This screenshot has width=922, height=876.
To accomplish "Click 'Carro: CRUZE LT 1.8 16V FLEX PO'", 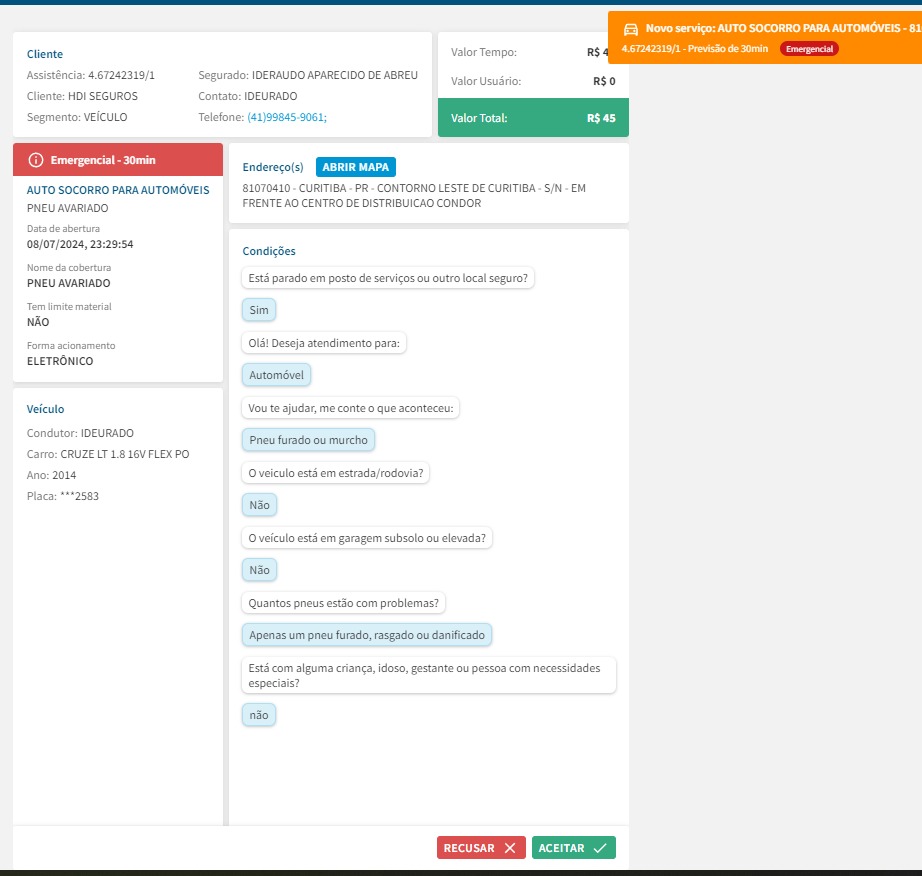I will point(108,454).
